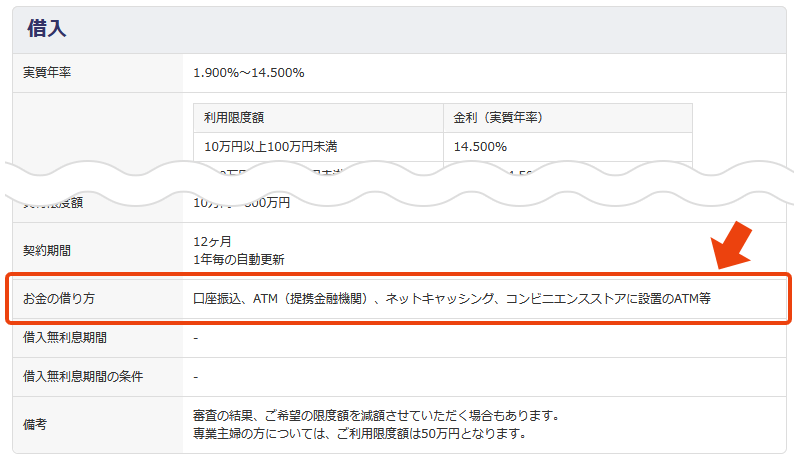
Task: Click the 借入無利息期間 row label
Action: 65,338
